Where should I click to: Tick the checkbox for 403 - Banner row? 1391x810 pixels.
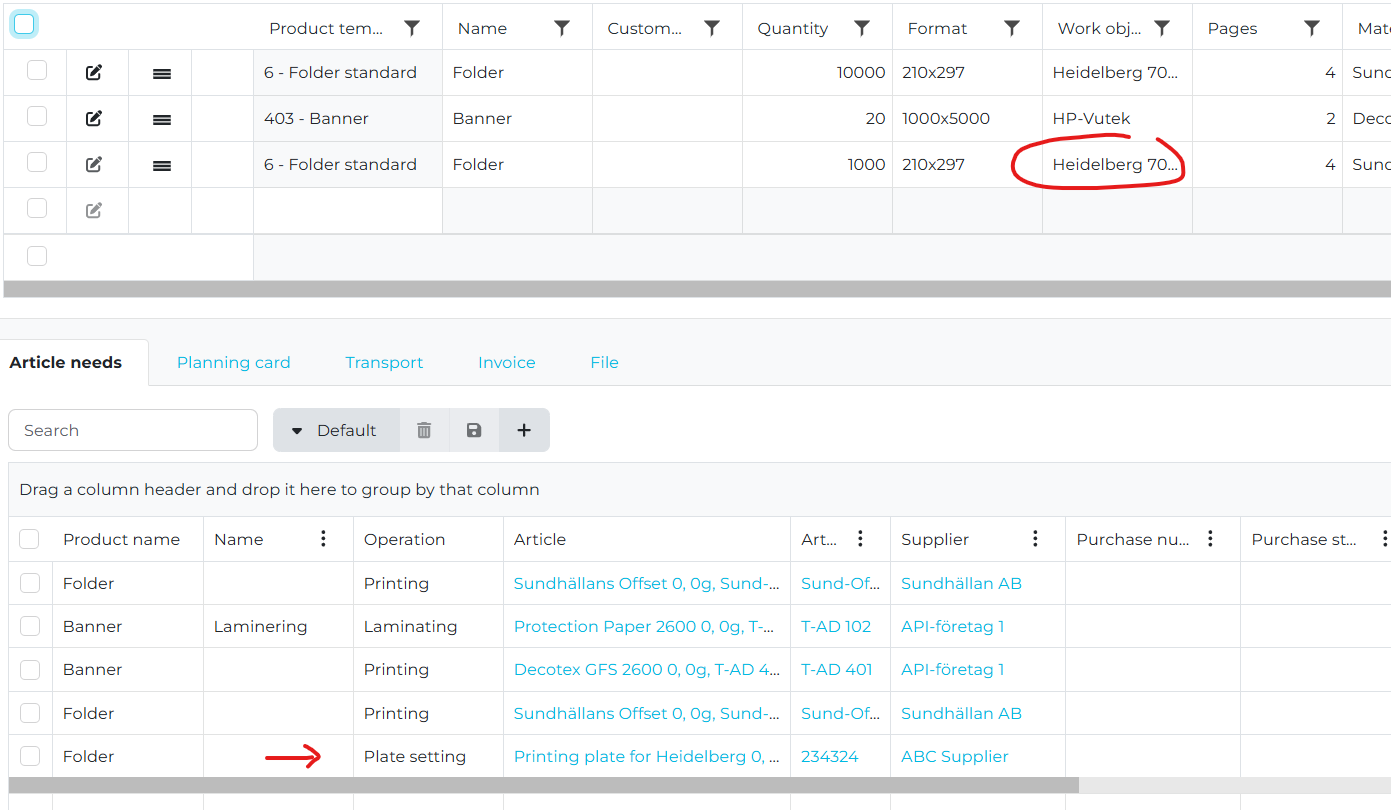click(37, 117)
